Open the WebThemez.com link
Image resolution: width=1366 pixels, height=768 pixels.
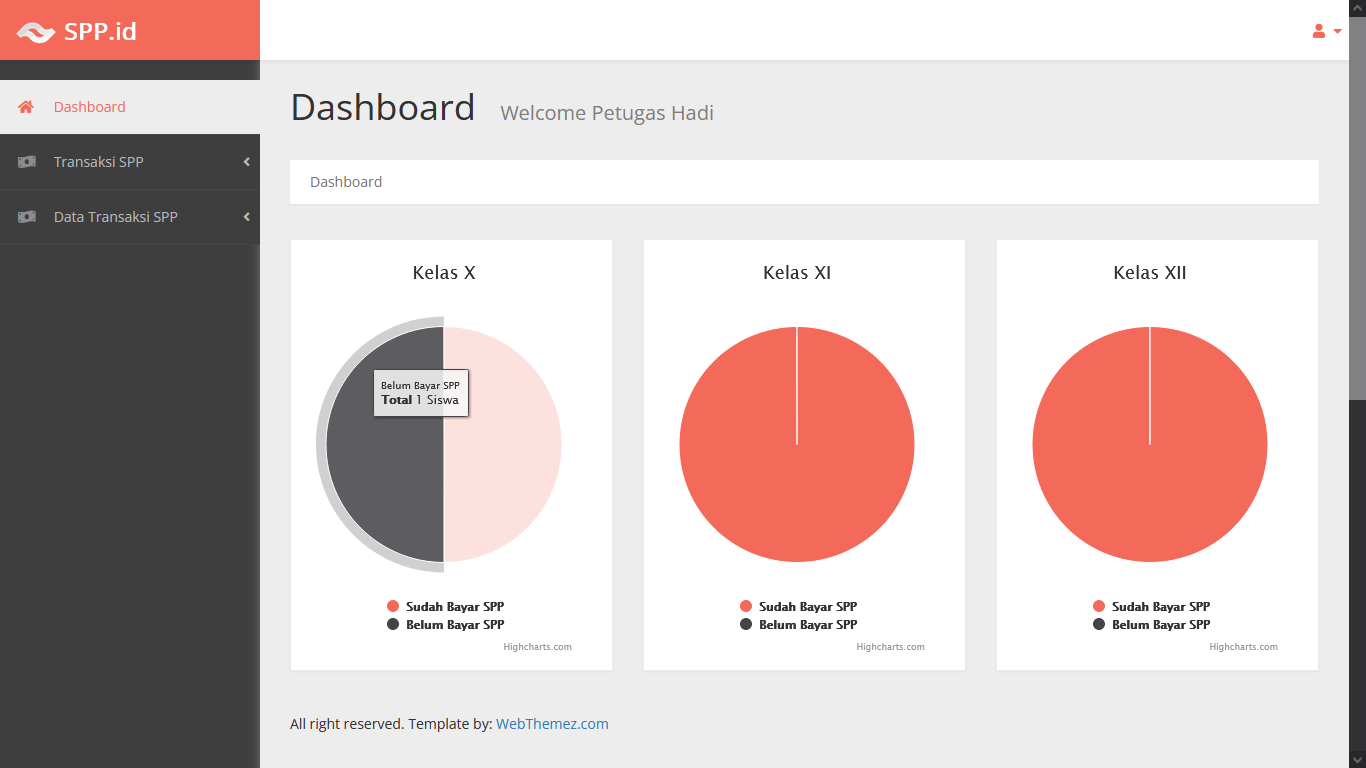(x=552, y=724)
